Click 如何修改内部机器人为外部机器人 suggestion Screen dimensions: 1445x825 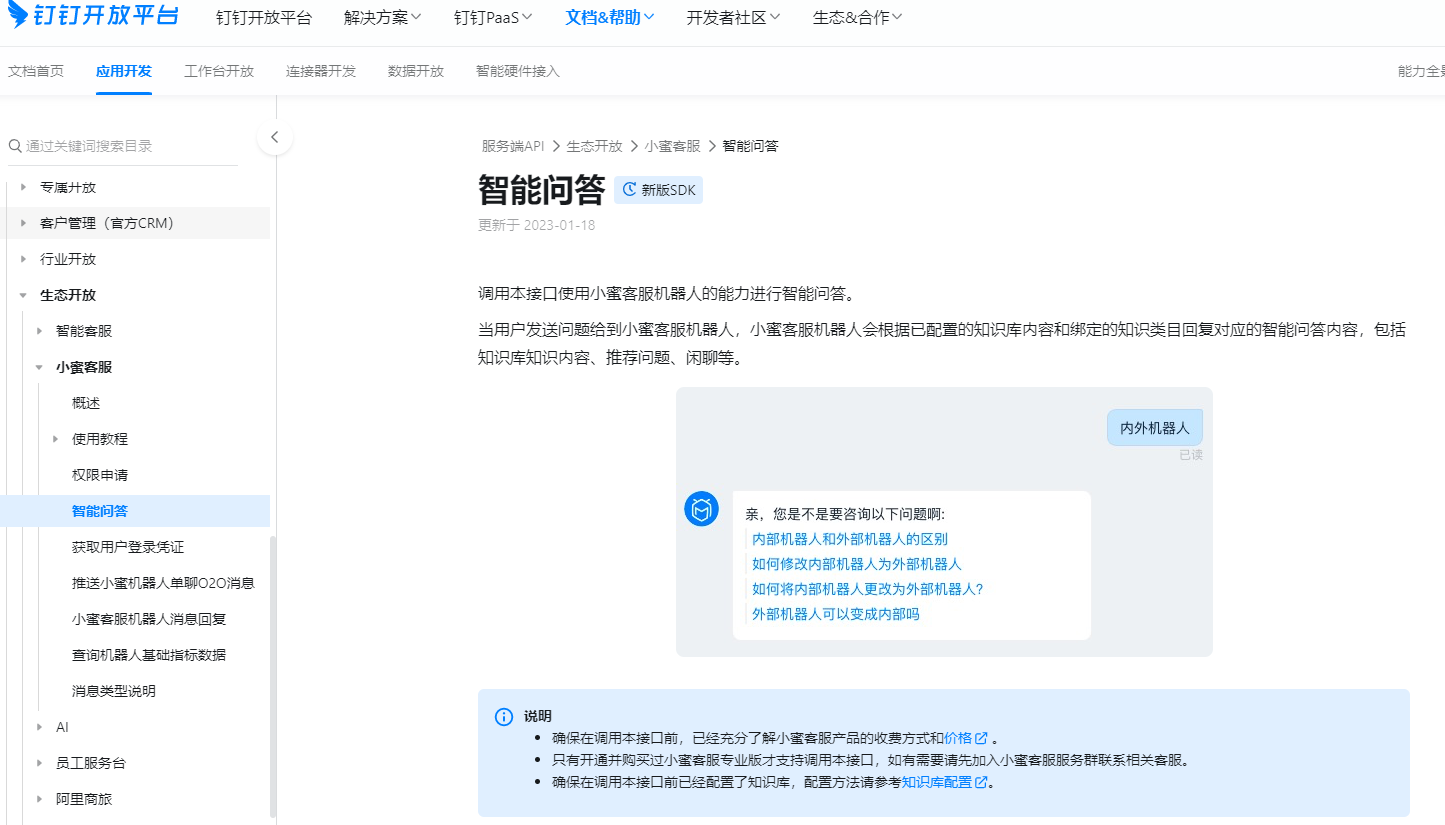point(857,564)
